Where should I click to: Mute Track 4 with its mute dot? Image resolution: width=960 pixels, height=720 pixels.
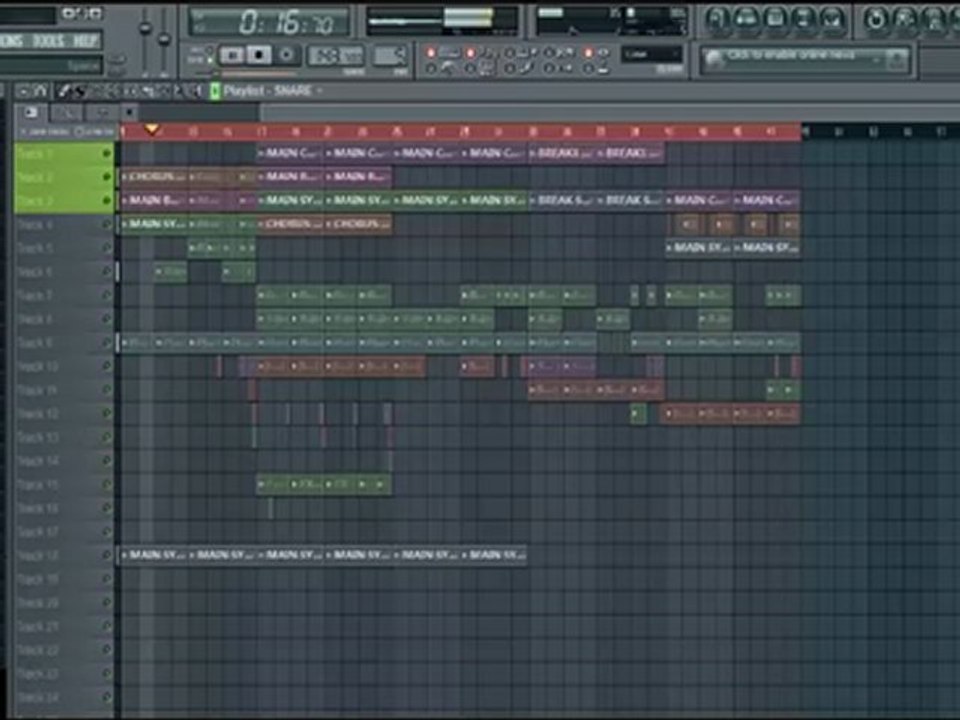(x=107, y=224)
